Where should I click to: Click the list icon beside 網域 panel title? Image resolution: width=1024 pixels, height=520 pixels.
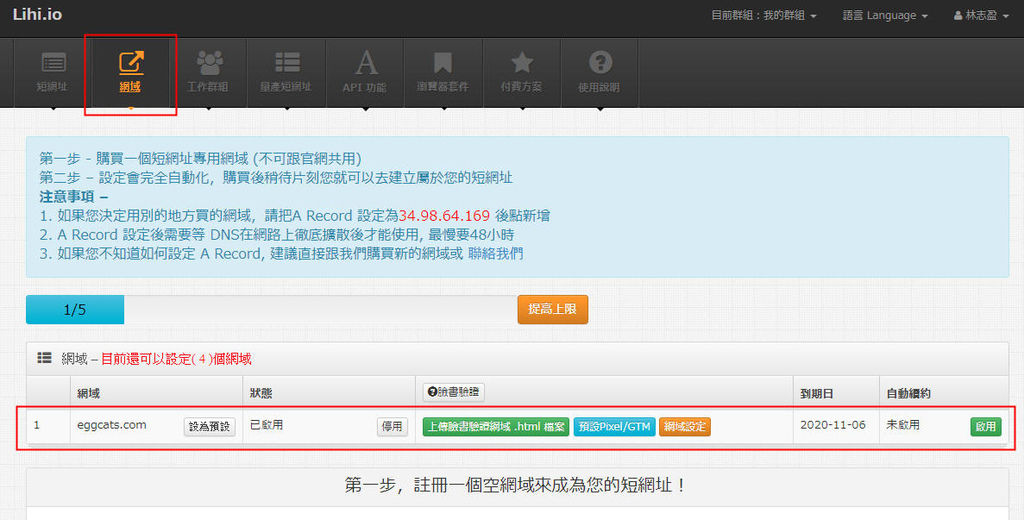pyautogui.click(x=44, y=358)
